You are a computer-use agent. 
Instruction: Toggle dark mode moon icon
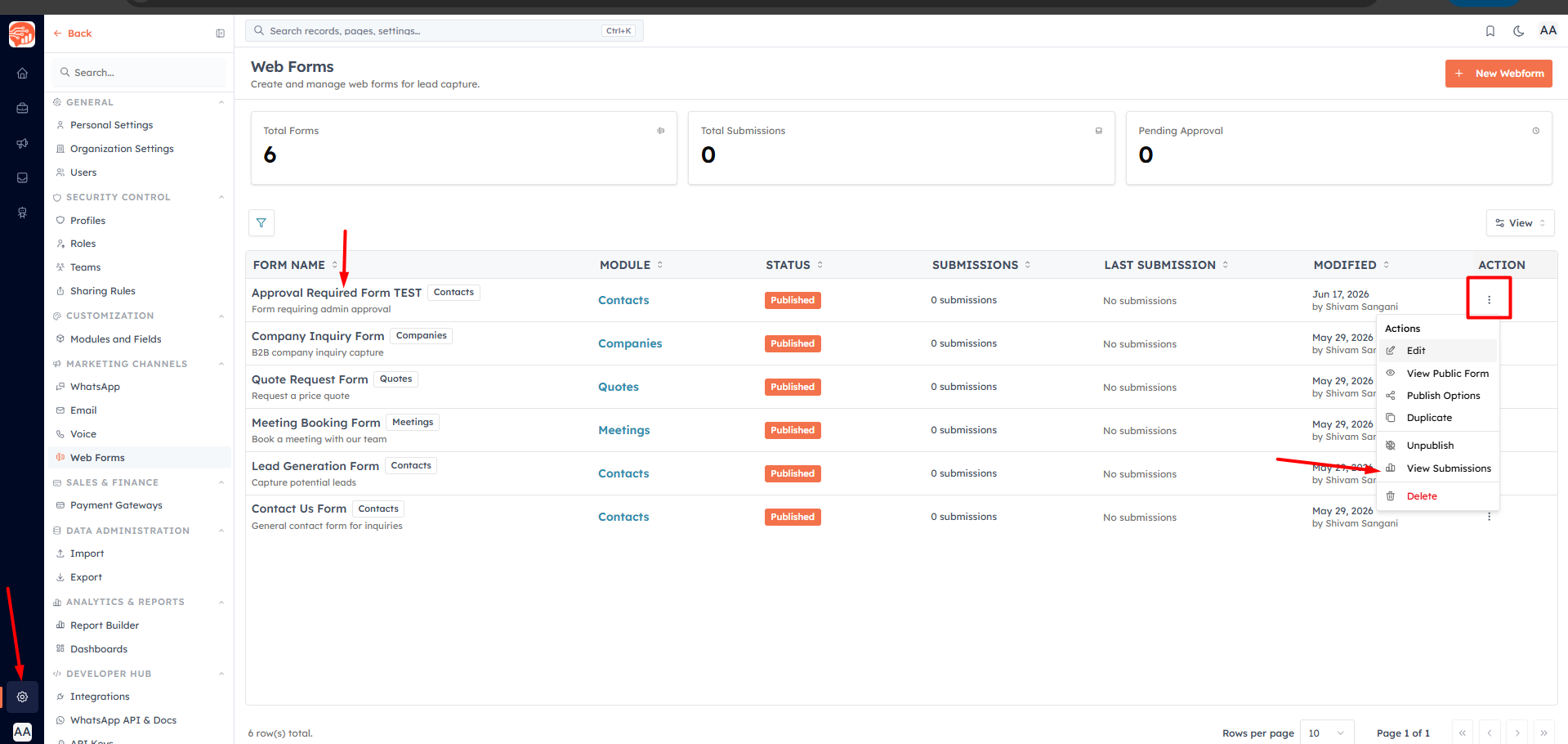pos(1518,31)
